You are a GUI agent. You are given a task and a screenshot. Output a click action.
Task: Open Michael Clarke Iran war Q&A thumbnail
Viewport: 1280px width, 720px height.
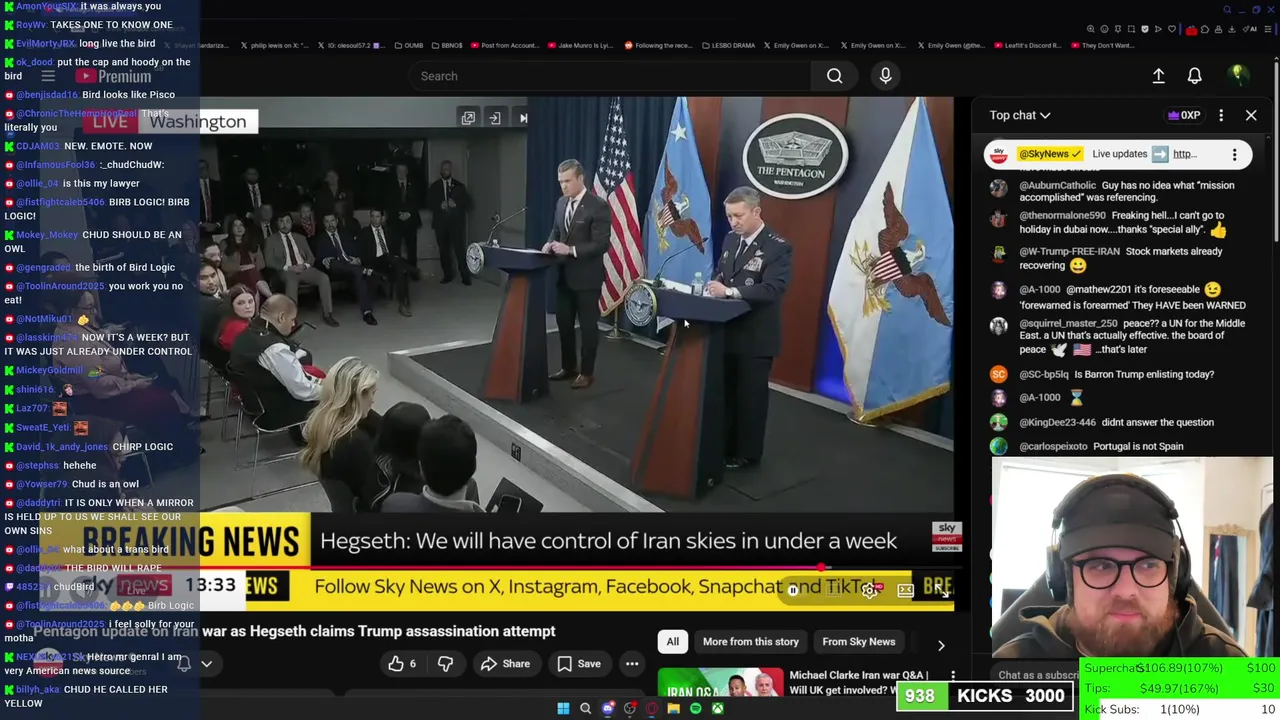click(720, 683)
